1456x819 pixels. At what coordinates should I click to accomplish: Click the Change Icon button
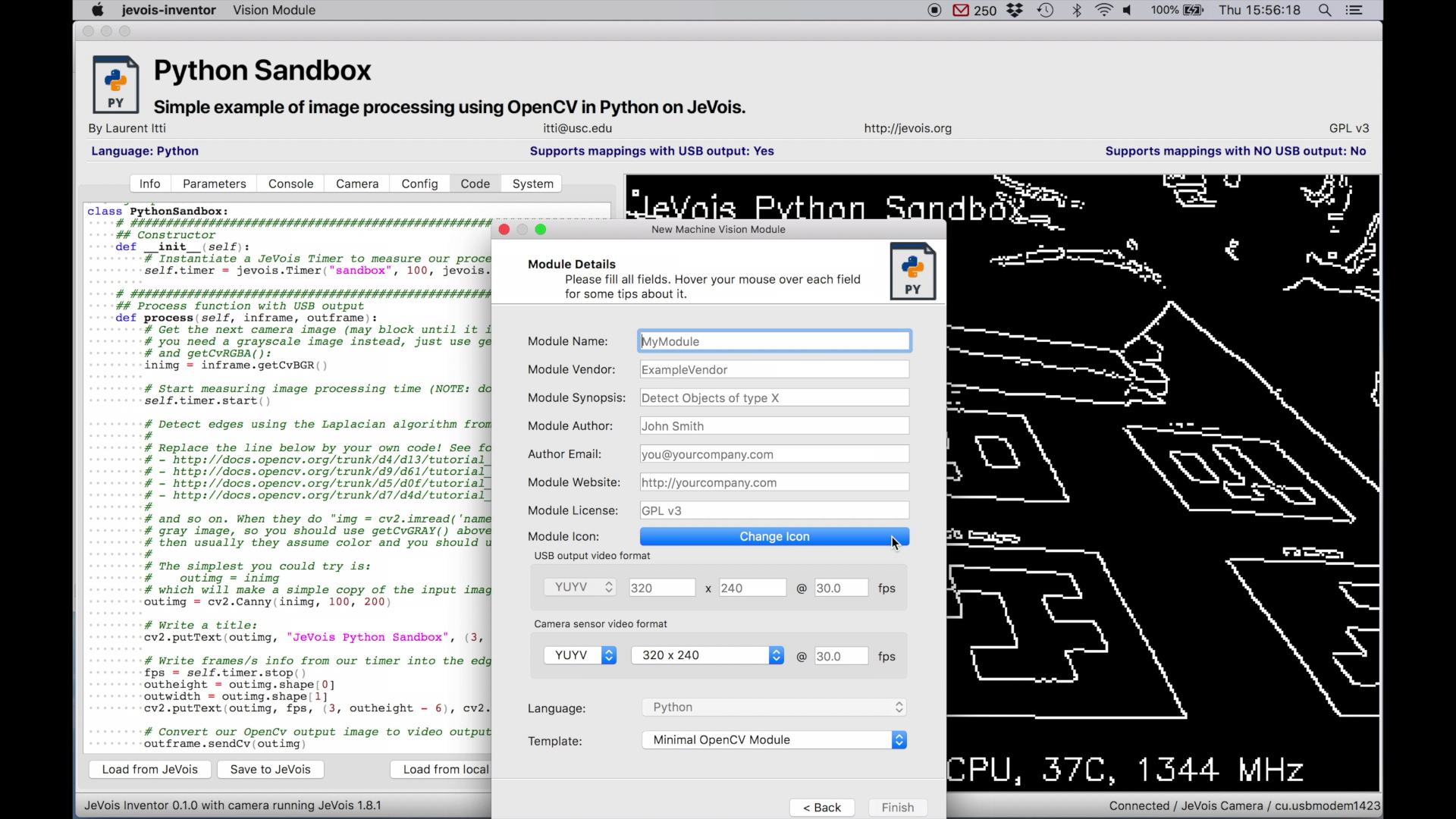[x=774, y=536]
